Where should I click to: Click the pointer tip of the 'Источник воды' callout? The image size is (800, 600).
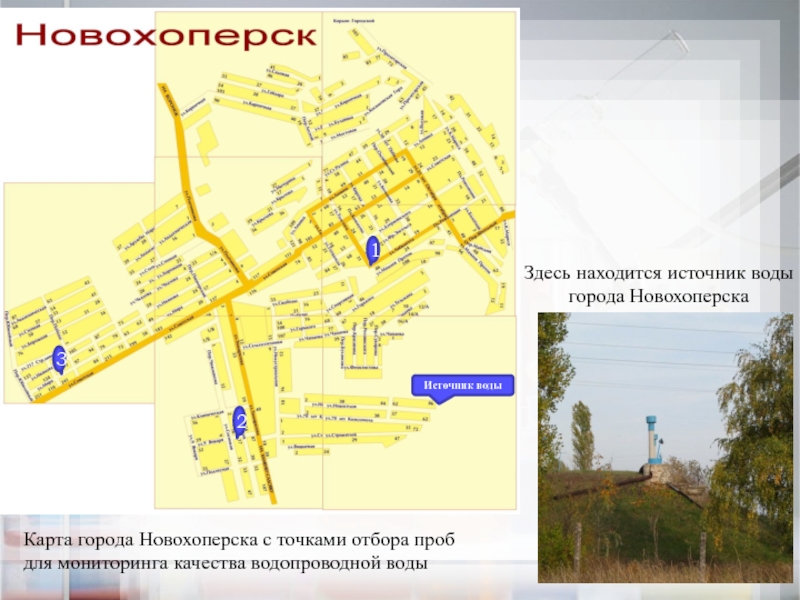(437, 402)
